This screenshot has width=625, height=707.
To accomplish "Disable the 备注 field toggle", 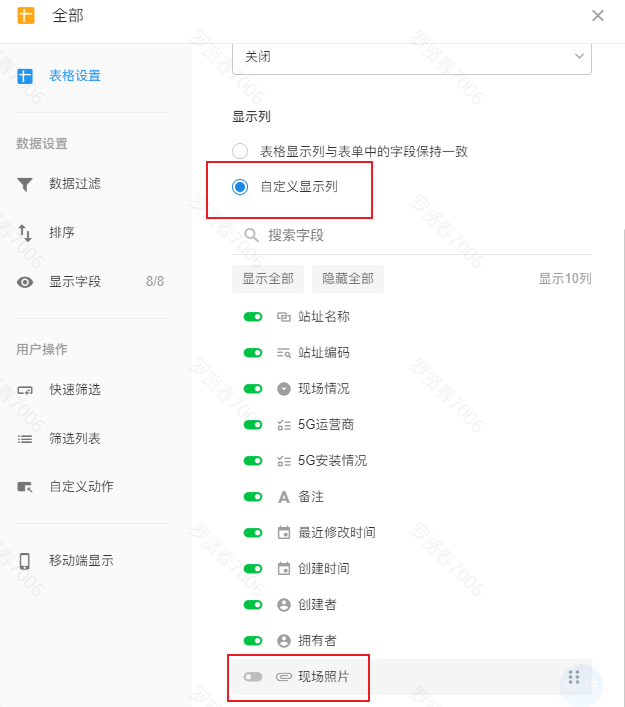I will 253,497.
